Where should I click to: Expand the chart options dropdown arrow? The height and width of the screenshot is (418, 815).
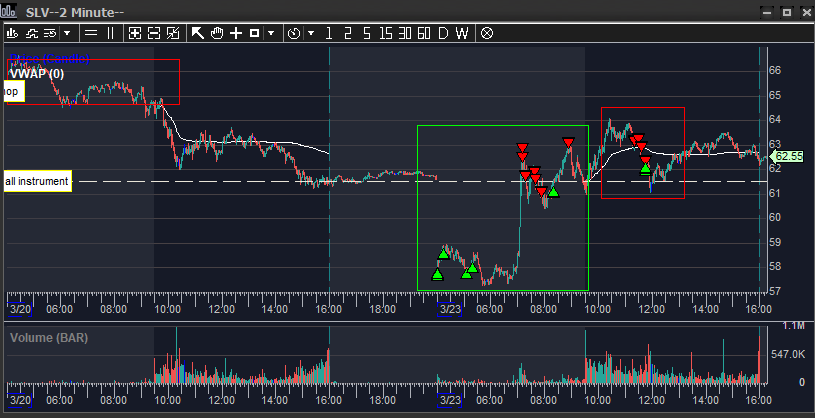[67, 33]
